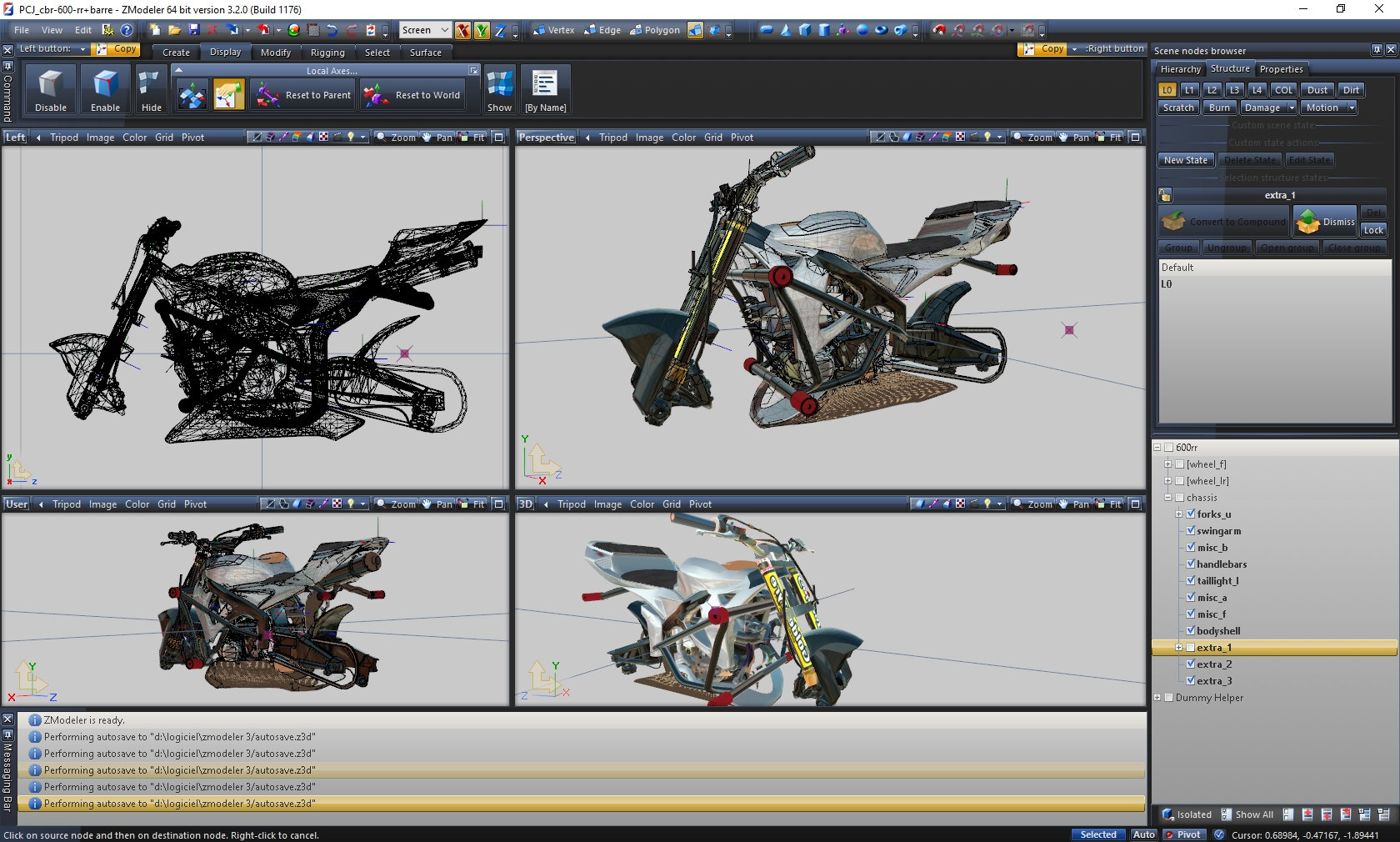Uncheck the bodyshell node checkbox
Image resolution: width=1400 pixels, height=842 pixels.
1191,630
